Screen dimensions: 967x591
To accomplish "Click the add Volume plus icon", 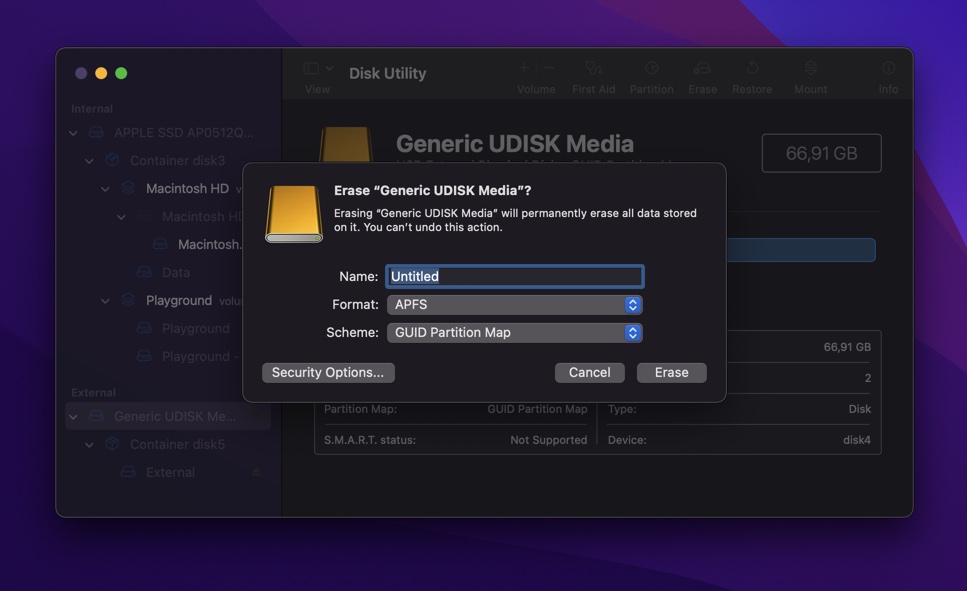I will click(x=524, y=68).
